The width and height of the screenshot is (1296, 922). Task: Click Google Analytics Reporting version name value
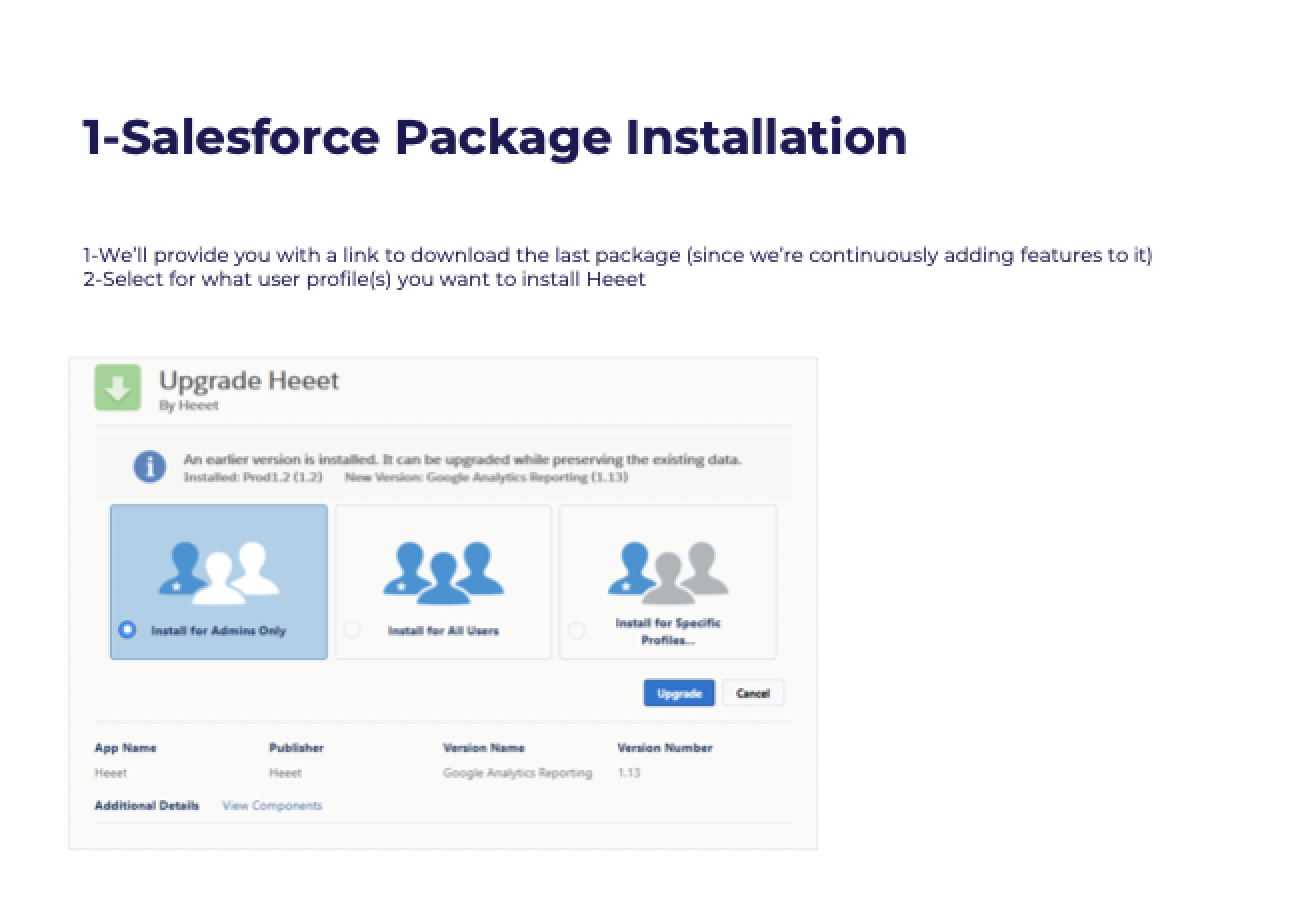pyautogui.click(x=517, y=773)
